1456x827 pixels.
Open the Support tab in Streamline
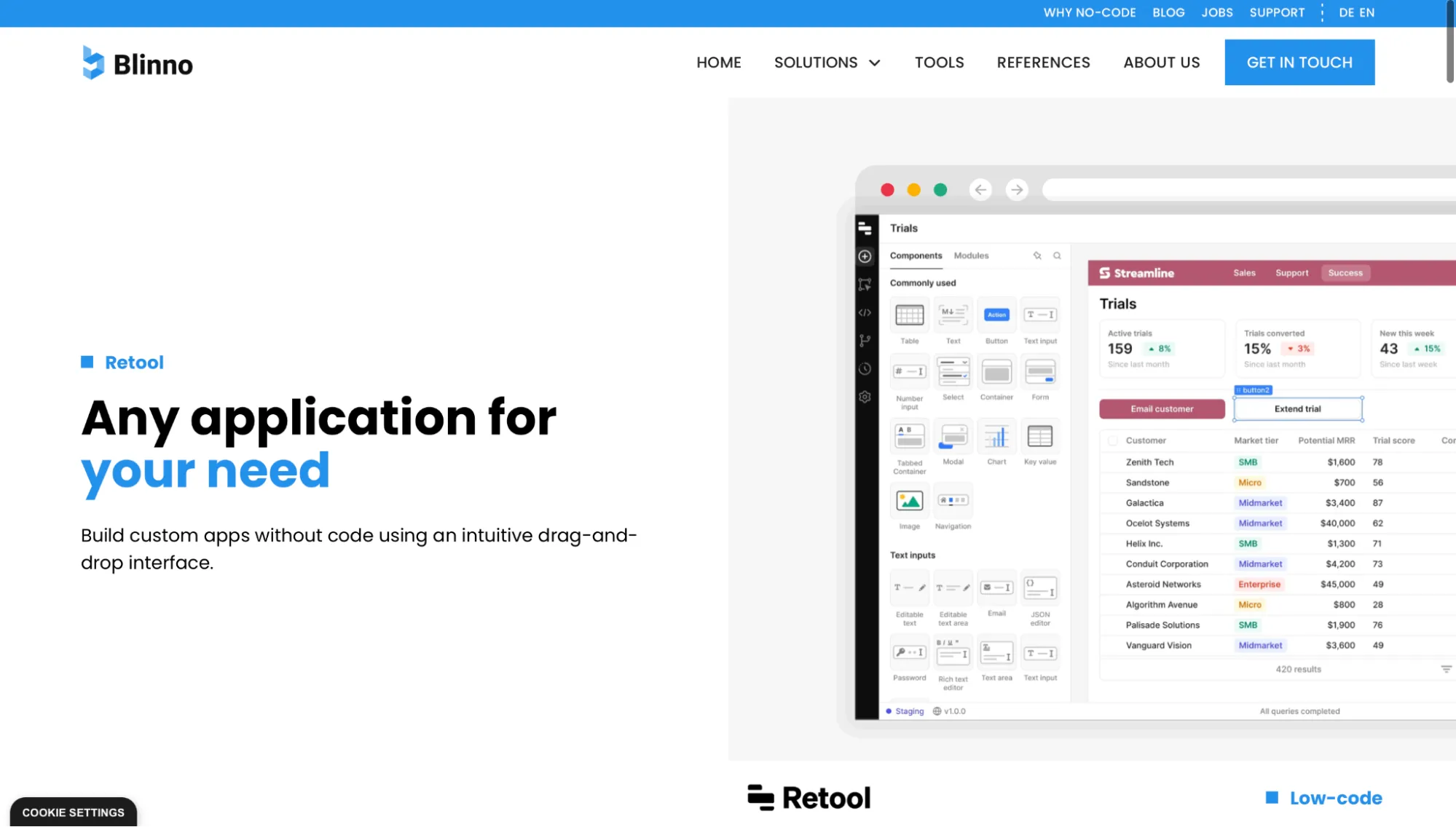pyautogui.click(x=1291, y=273)
